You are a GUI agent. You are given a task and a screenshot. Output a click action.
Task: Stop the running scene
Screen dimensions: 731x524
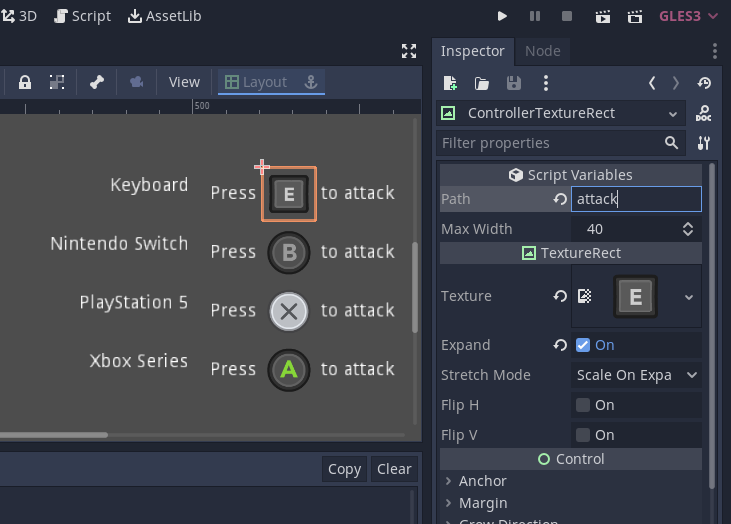pos(567,16)
